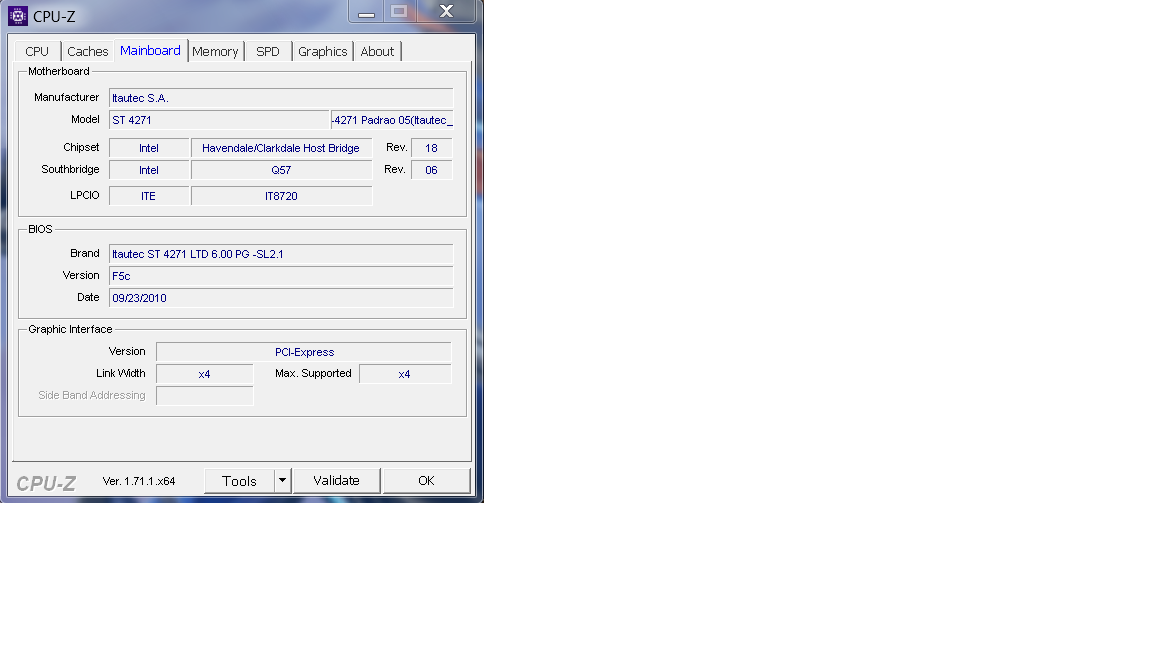
Task: Switch to the Graphics tab
Action: tap(323, 51)
